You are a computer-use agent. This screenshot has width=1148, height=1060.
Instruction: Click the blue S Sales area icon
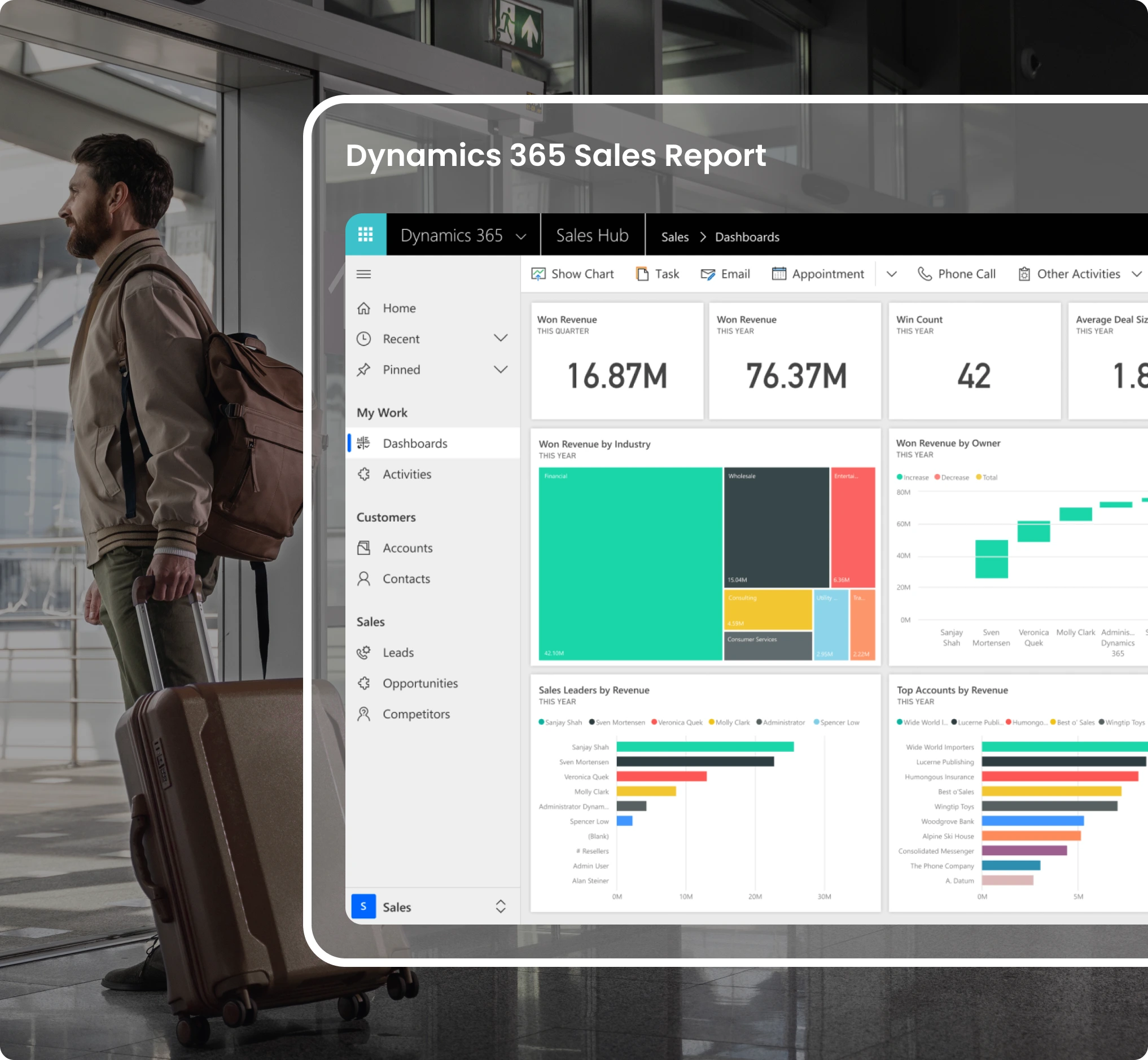(363, 906)
